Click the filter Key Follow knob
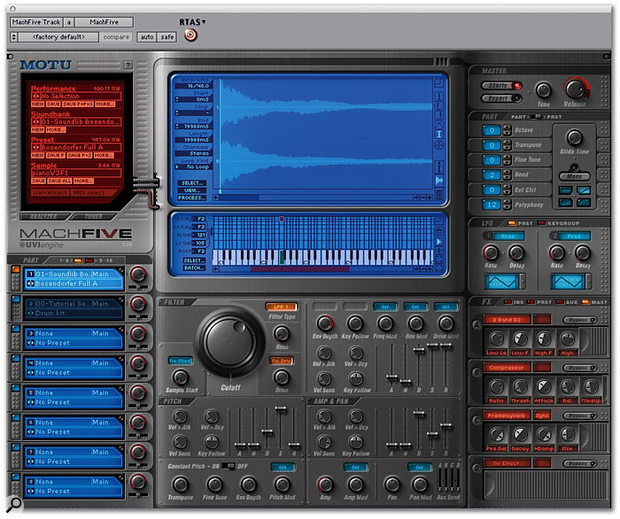Viewport: 620px width, 519px height. [x=355, y=323]
